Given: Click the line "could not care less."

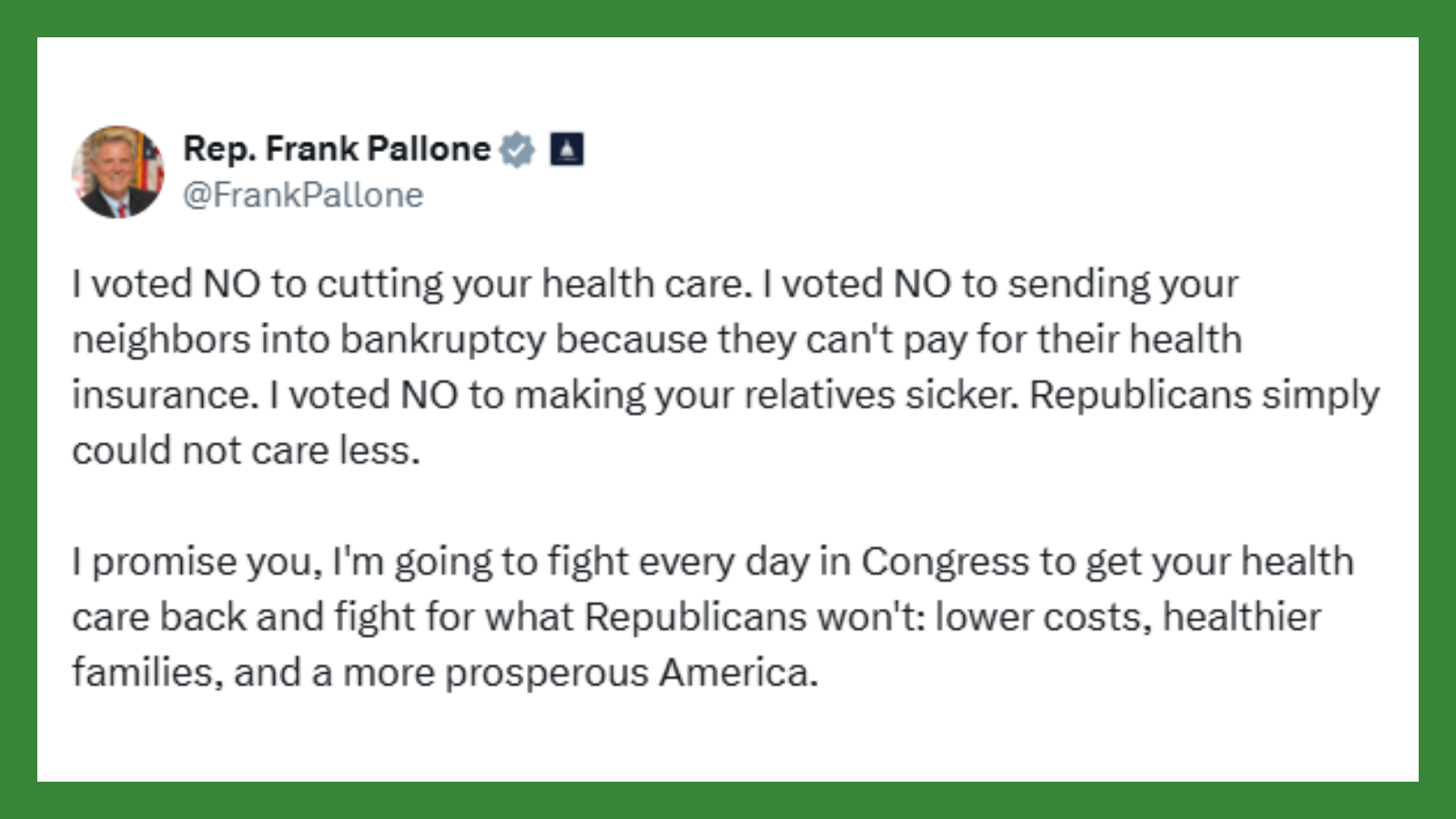Looking at the screenshot, I should pyautogui.click(x=246, y=450).
